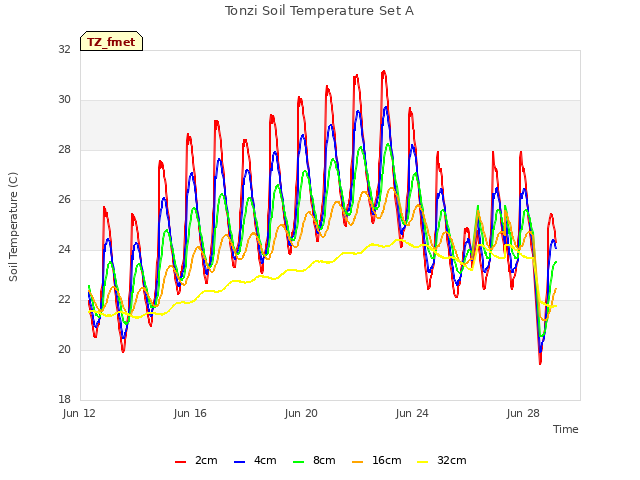
Task: Select the 32cm legend label
Action: (452, 460)
